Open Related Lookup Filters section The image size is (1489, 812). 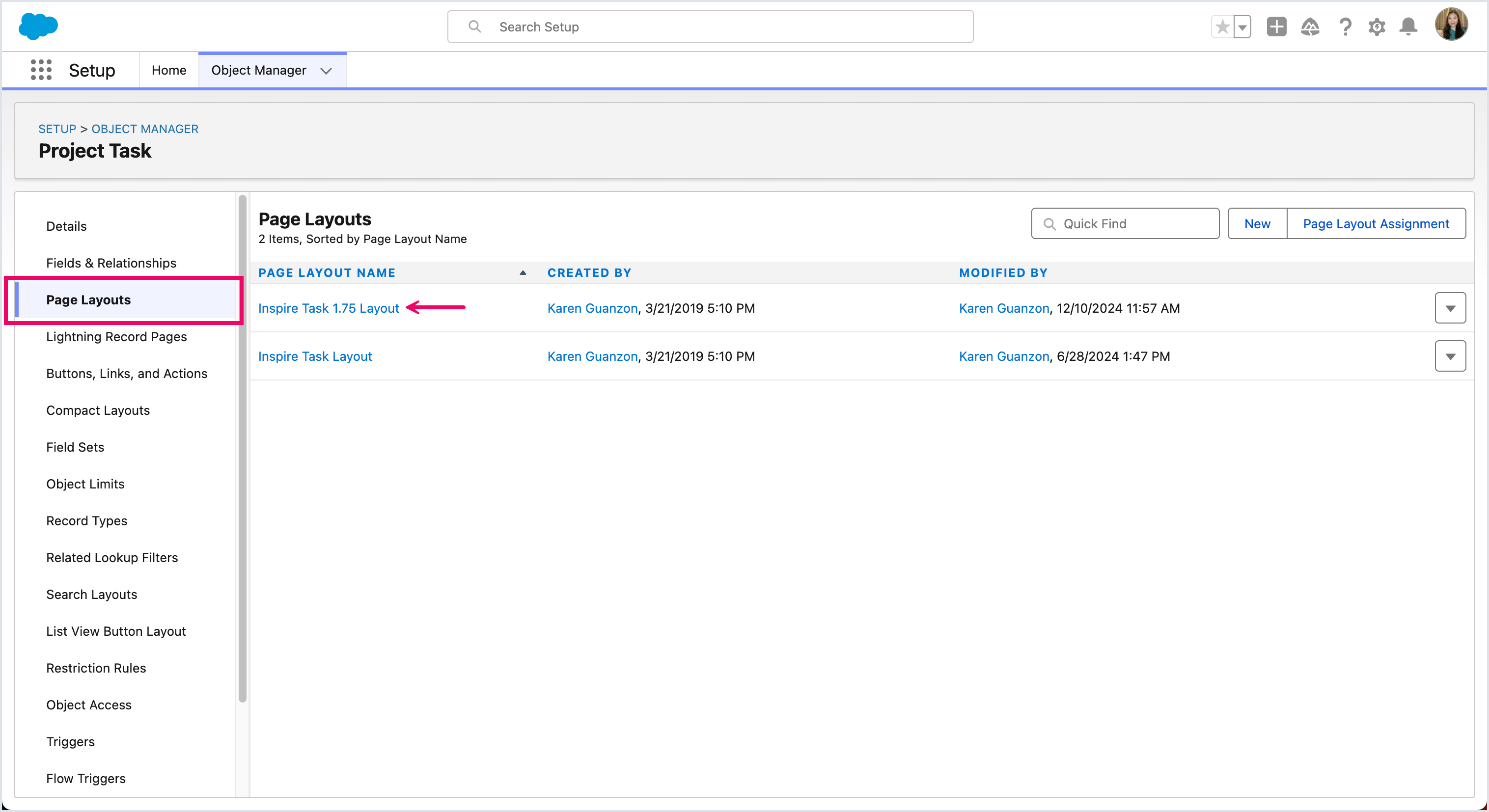pyautogui.click(x=112, y=558)
